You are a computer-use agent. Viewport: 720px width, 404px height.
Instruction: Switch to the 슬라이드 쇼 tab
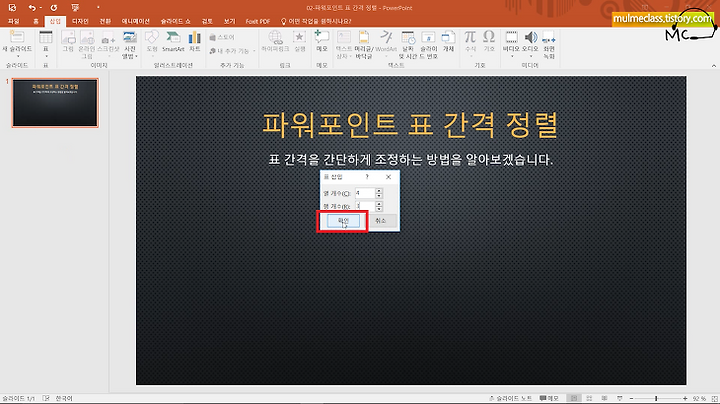pyautogui.click(x=175, y=21)
